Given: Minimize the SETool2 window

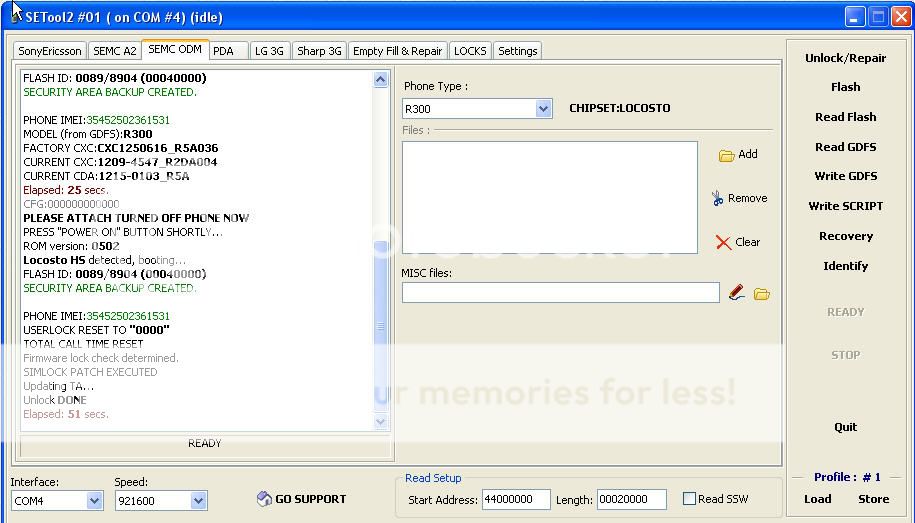Looking at the screenshot, I should point(855,17).
